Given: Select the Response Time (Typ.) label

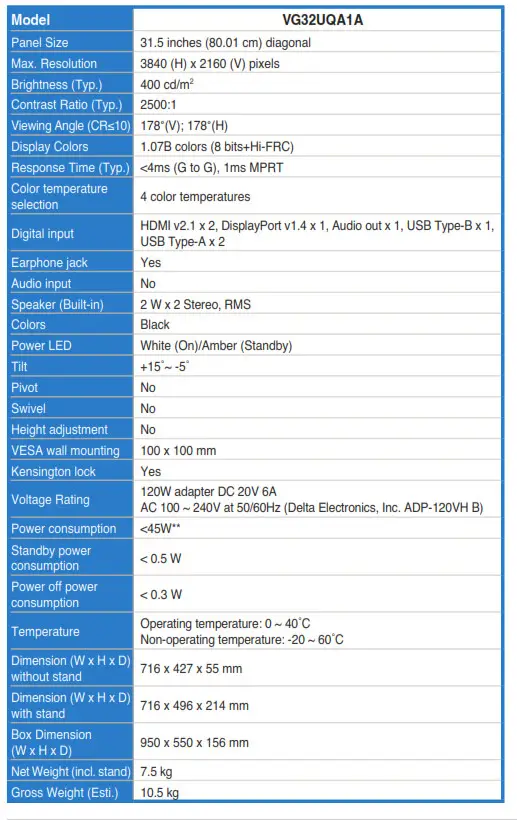Looking at the screenshot, I should point(70,168).
